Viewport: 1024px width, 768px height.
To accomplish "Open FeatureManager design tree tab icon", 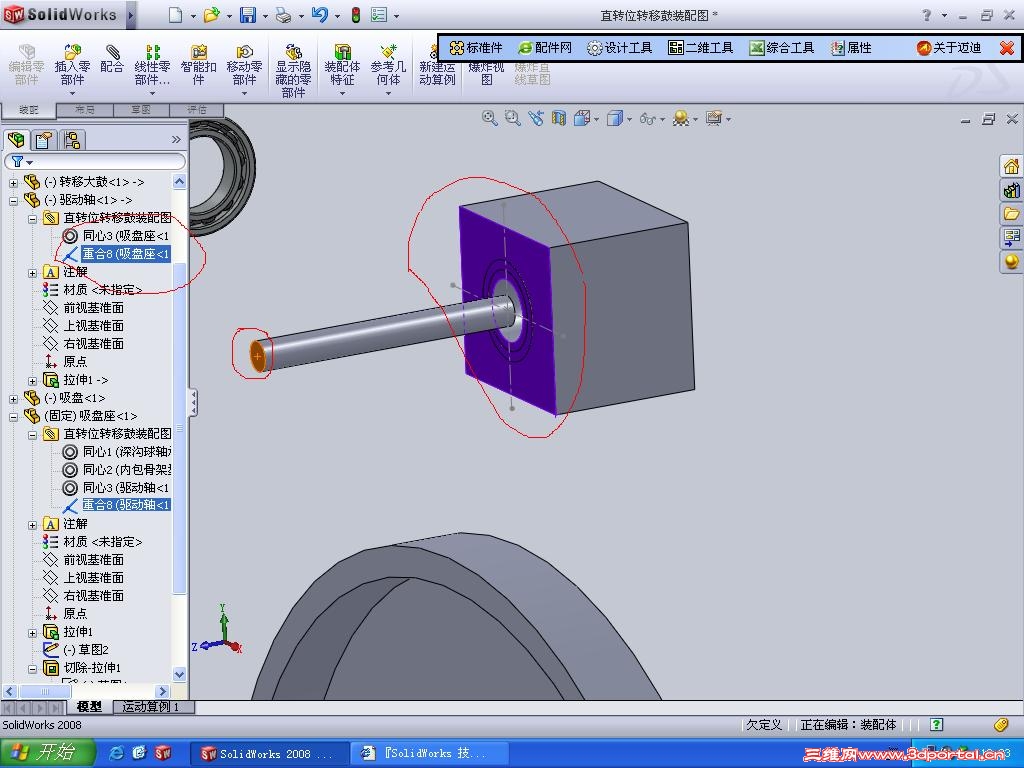I will [x=16, y=140].
